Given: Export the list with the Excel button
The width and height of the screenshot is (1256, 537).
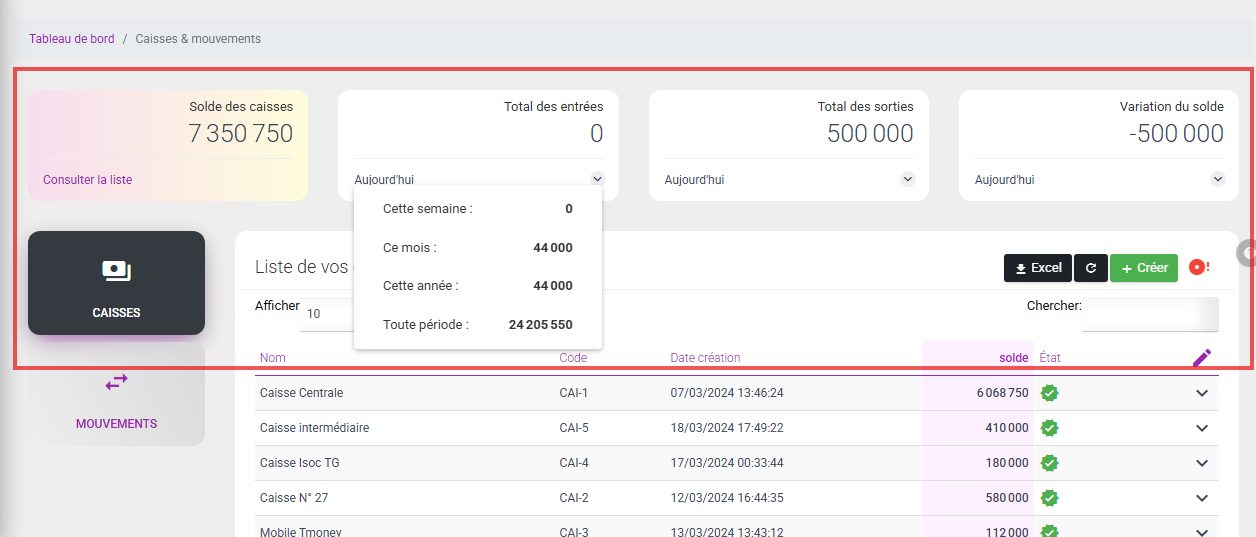Looking at the screenshot, I should pos(1037,268).
